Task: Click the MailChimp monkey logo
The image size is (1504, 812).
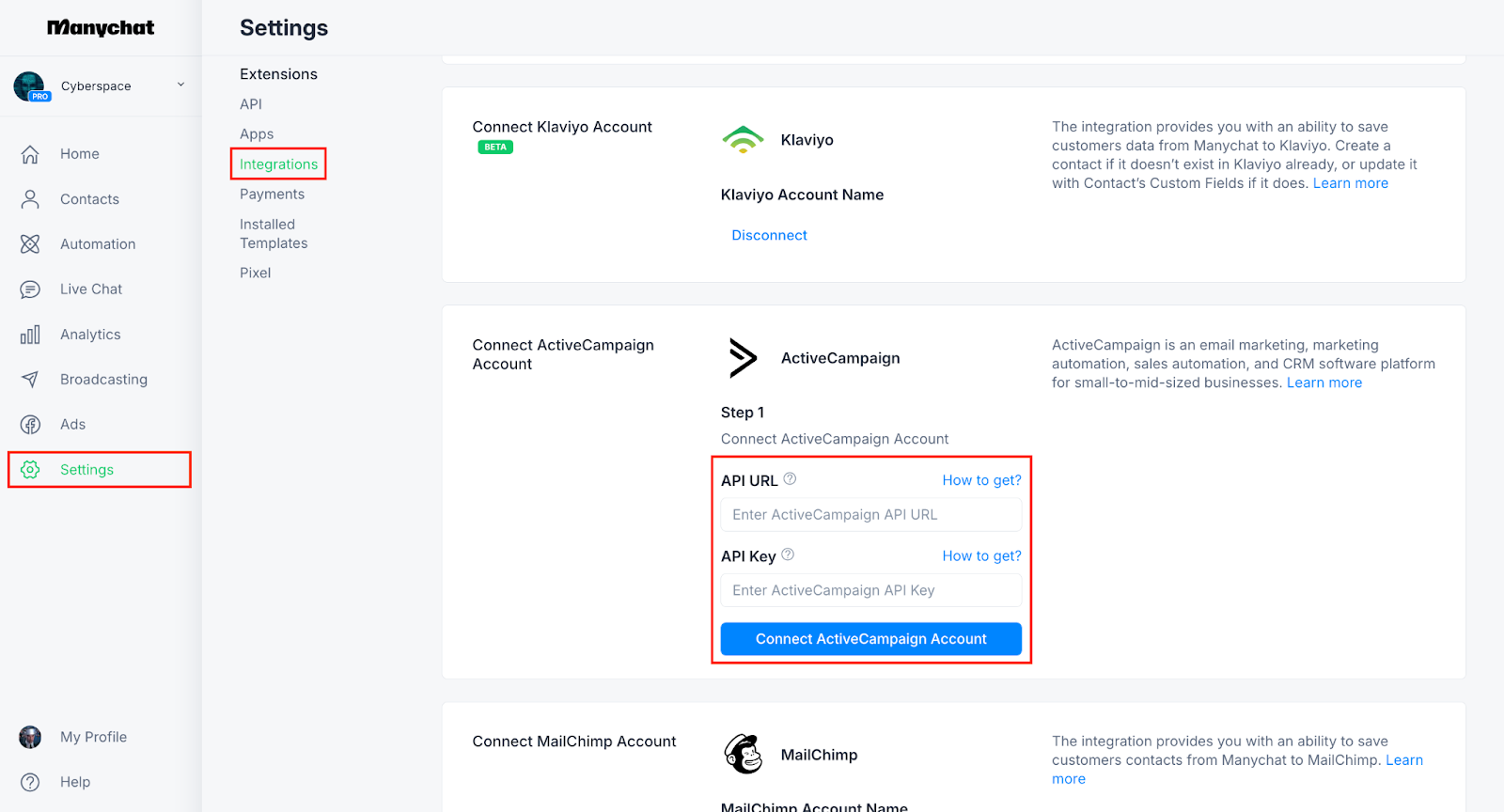Action: (x=744, y=755)
